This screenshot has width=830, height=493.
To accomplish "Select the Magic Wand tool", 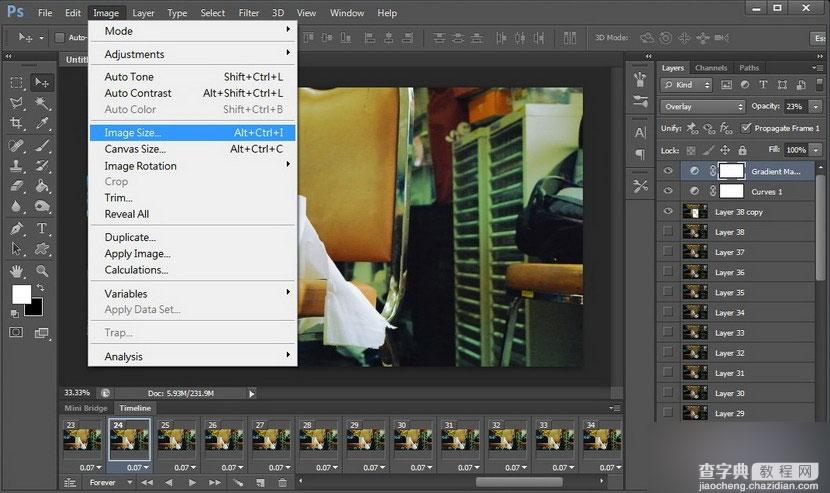I will click(x=42, y=102).
